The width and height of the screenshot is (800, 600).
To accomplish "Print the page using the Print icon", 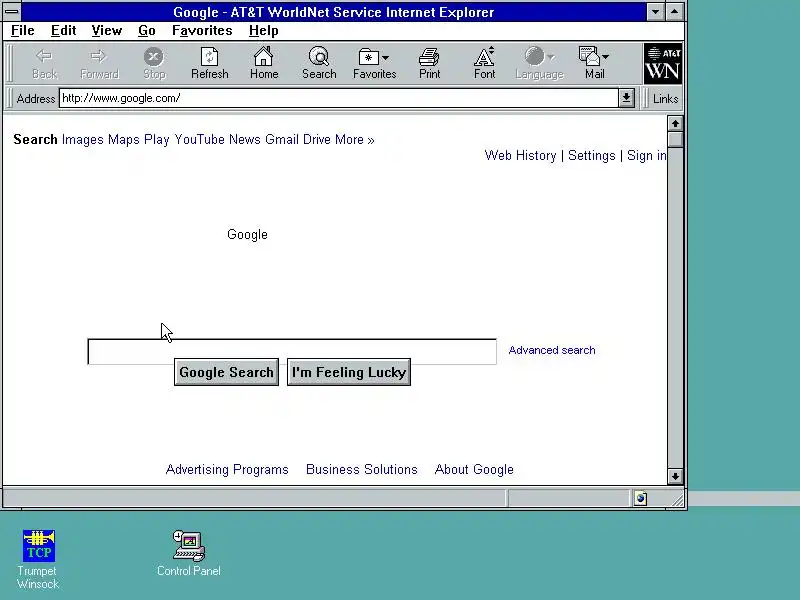I will click(429, 57).
